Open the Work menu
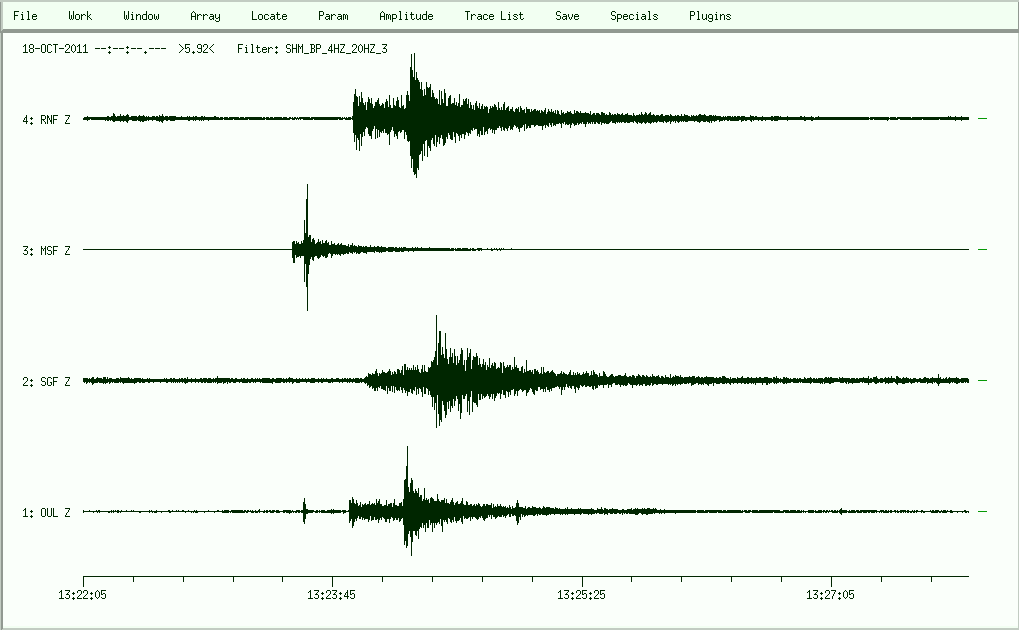1019x630 pixels. (x=80, y=16)
